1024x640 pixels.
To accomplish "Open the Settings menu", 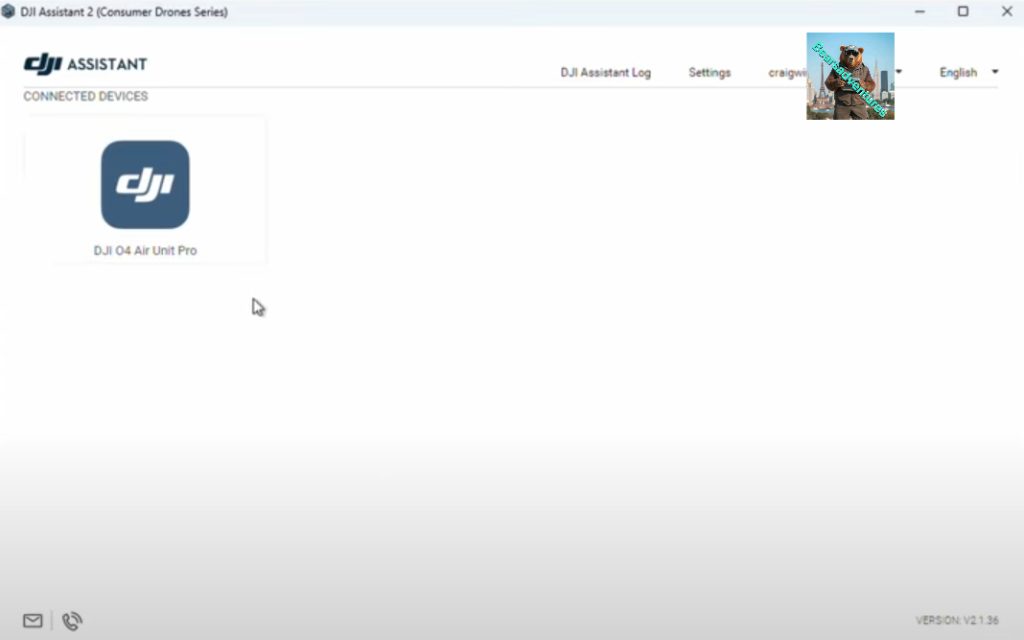I will (x=709, y=73).
